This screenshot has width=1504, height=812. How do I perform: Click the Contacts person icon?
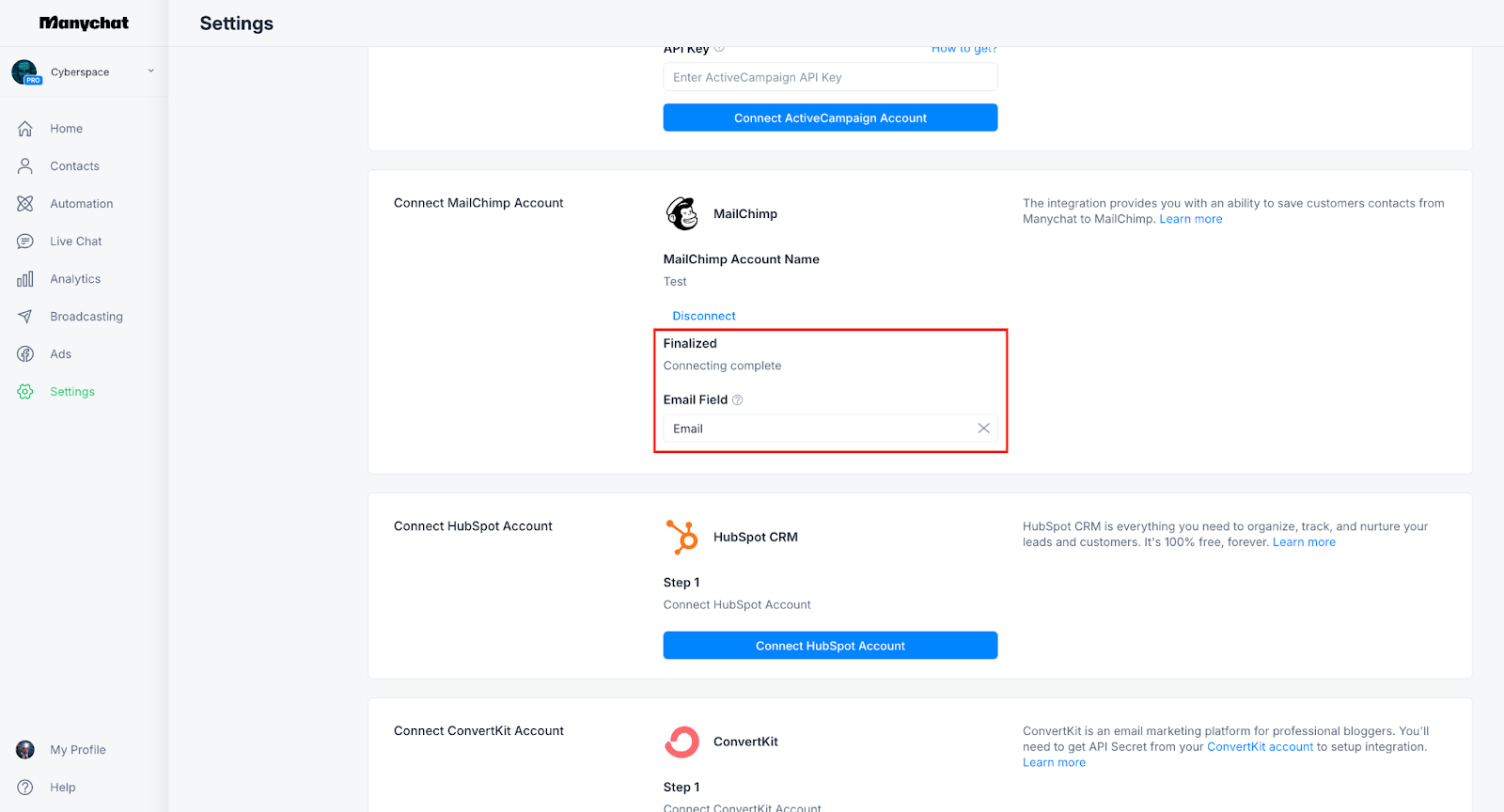[x=25, y=166]
